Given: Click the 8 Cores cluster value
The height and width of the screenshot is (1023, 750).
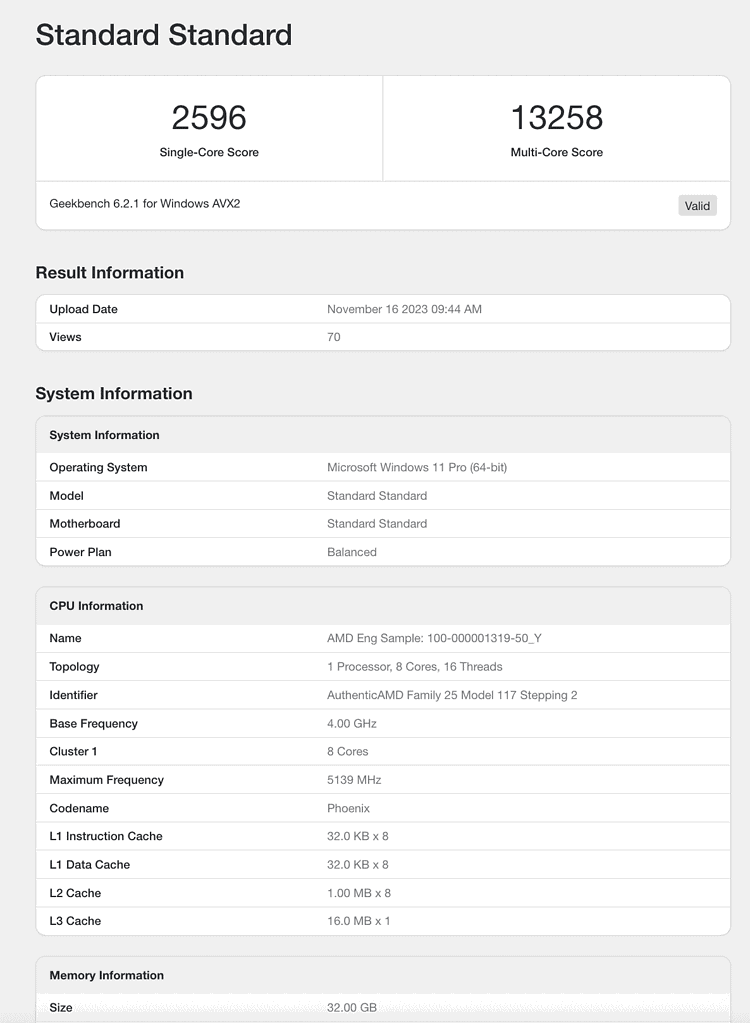Looking at the screenshot, I should (x=348, y=752).
